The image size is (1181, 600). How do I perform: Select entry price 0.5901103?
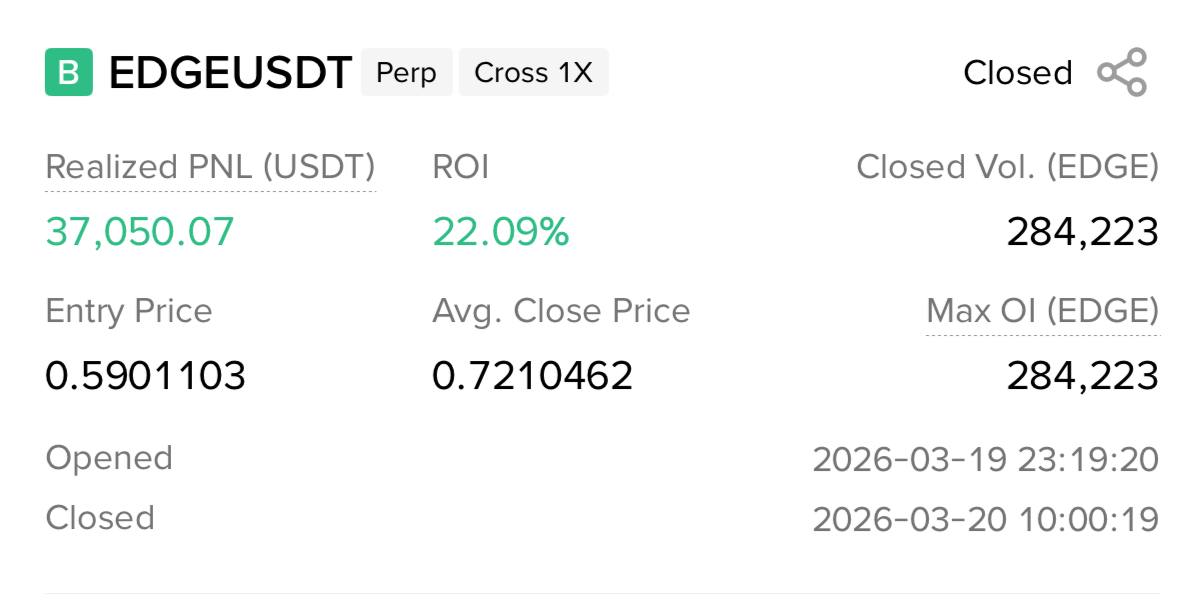(x=145, y=376)
